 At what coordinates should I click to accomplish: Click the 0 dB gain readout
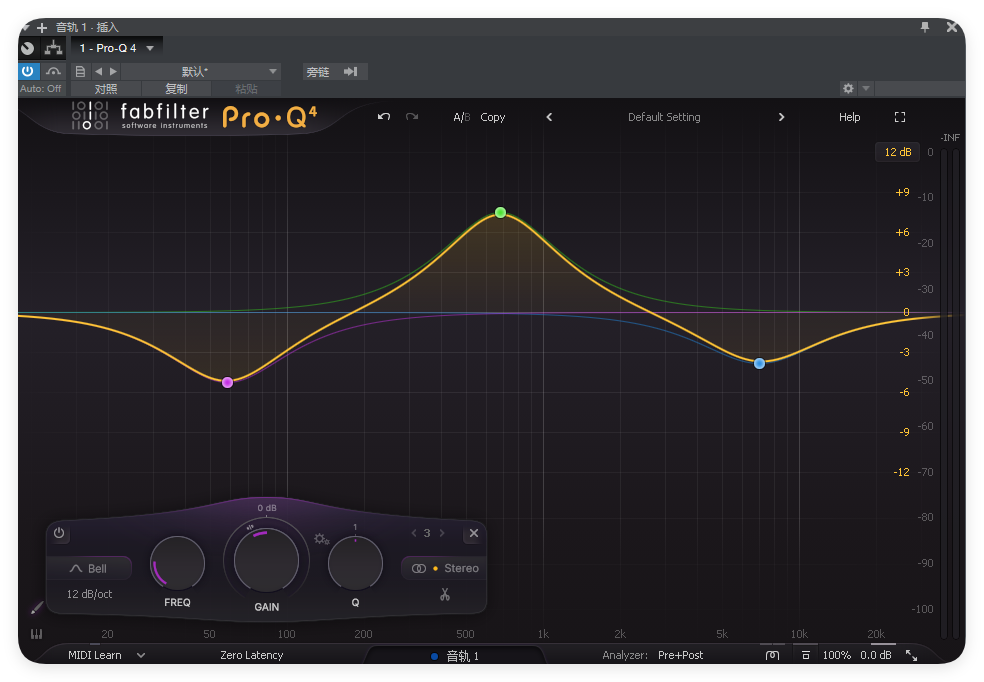(x=267, y=508)
